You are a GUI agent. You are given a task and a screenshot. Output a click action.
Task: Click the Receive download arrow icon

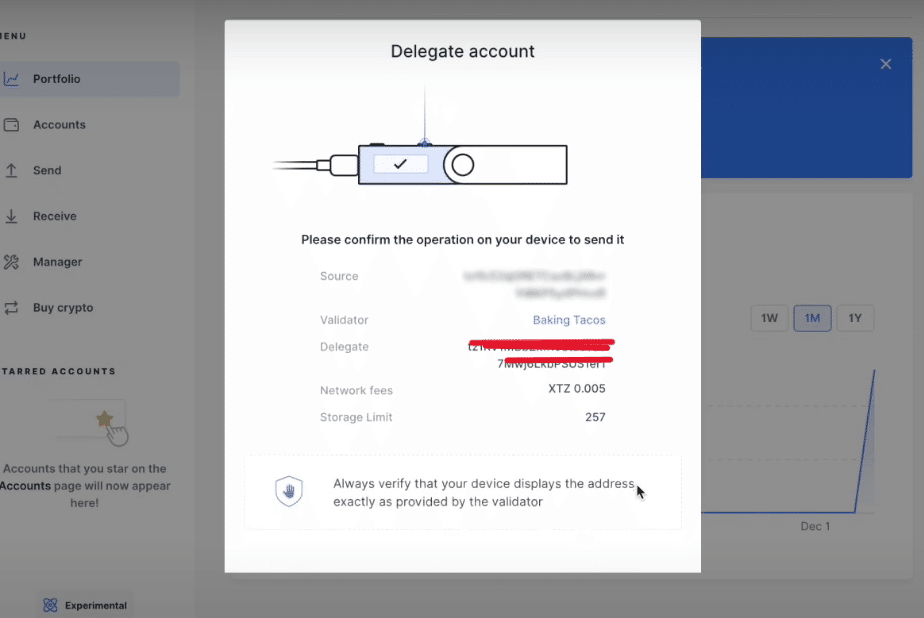[x=12, y=216]
